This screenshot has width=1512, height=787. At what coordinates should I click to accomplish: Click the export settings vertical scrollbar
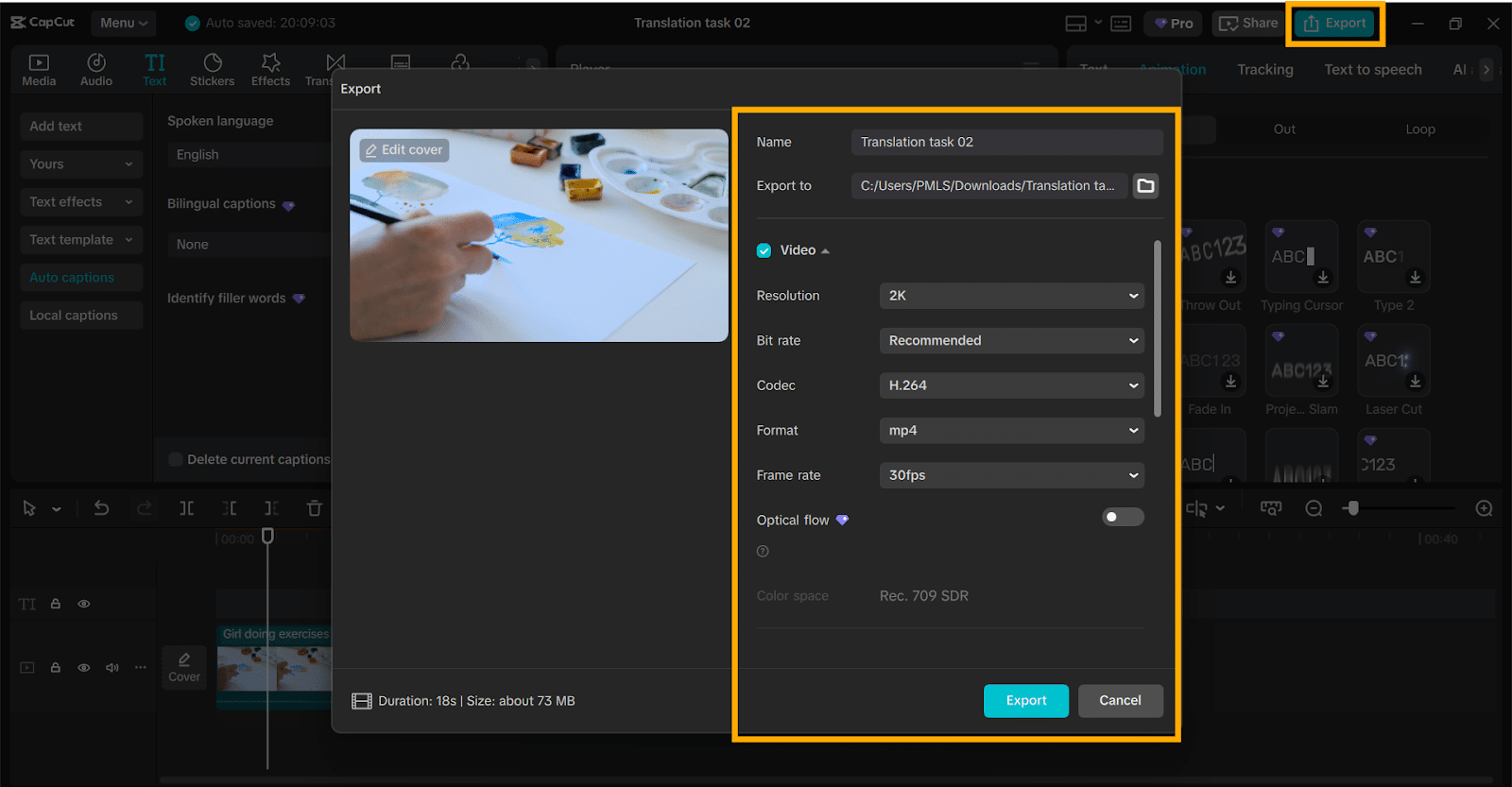click(1158, 328)
